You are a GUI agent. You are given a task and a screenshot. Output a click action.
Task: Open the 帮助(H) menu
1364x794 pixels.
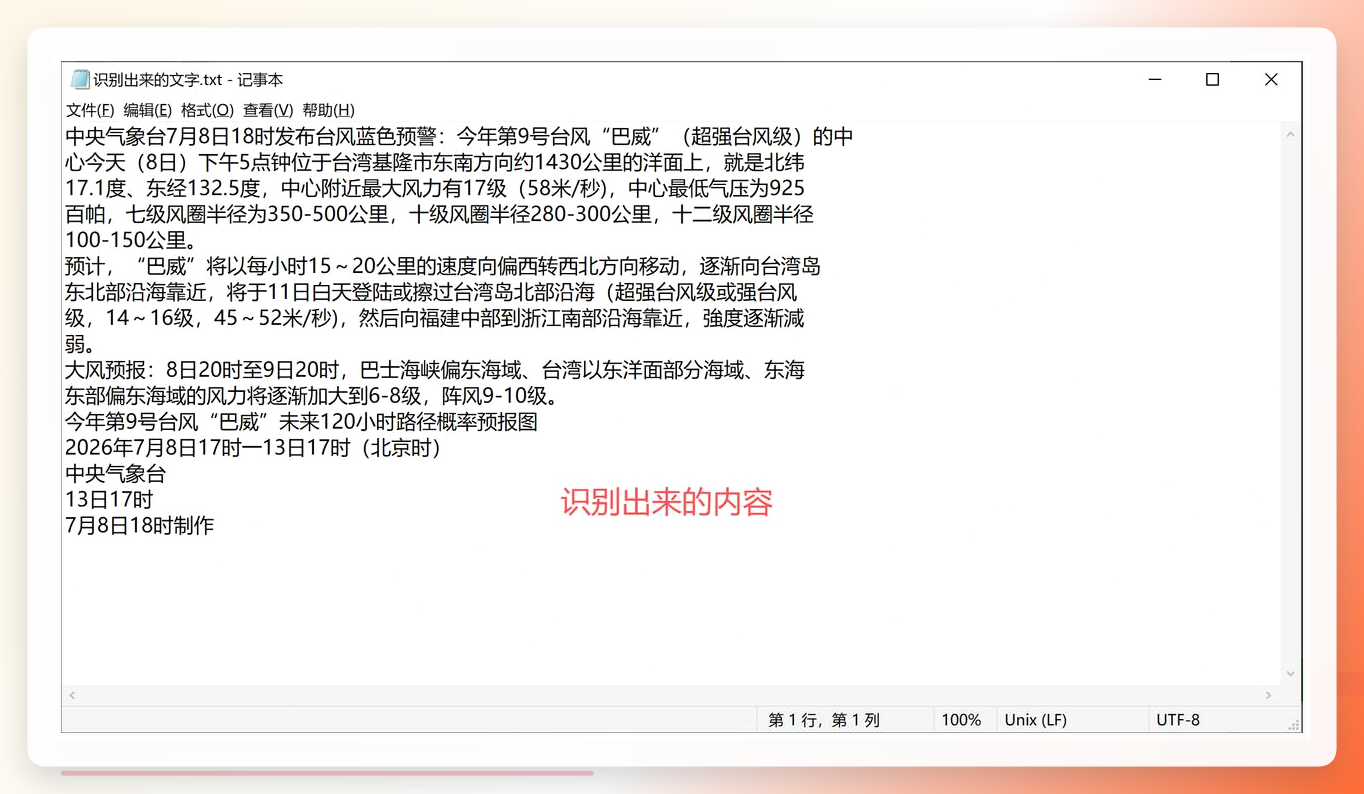328,110
